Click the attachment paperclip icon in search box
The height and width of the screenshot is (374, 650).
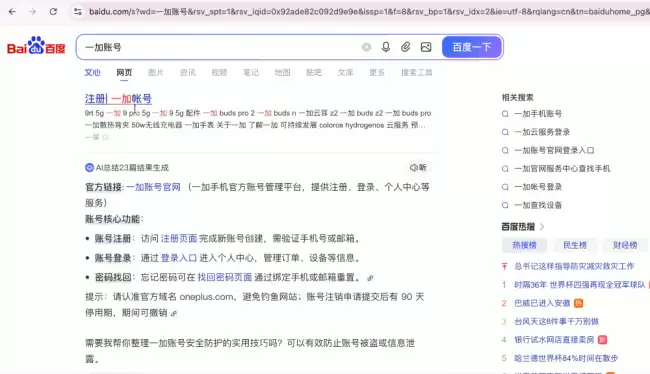405,47
